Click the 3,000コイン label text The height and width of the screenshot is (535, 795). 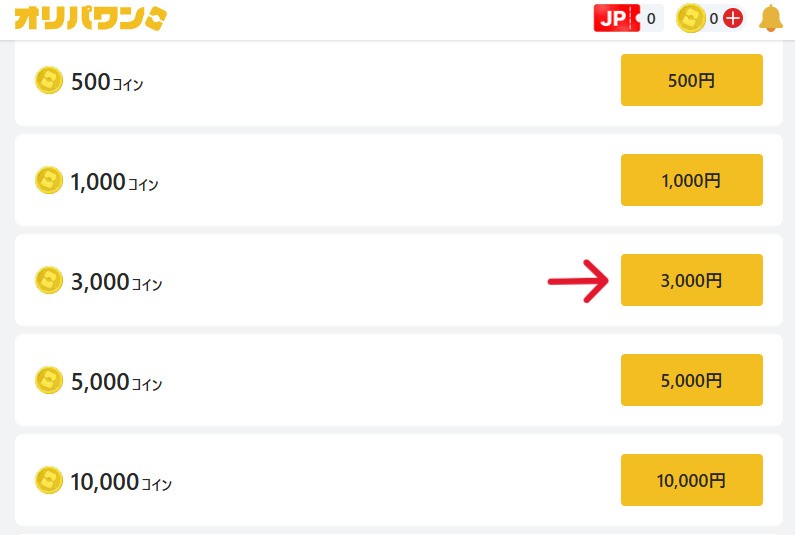[x=116, y=282]
